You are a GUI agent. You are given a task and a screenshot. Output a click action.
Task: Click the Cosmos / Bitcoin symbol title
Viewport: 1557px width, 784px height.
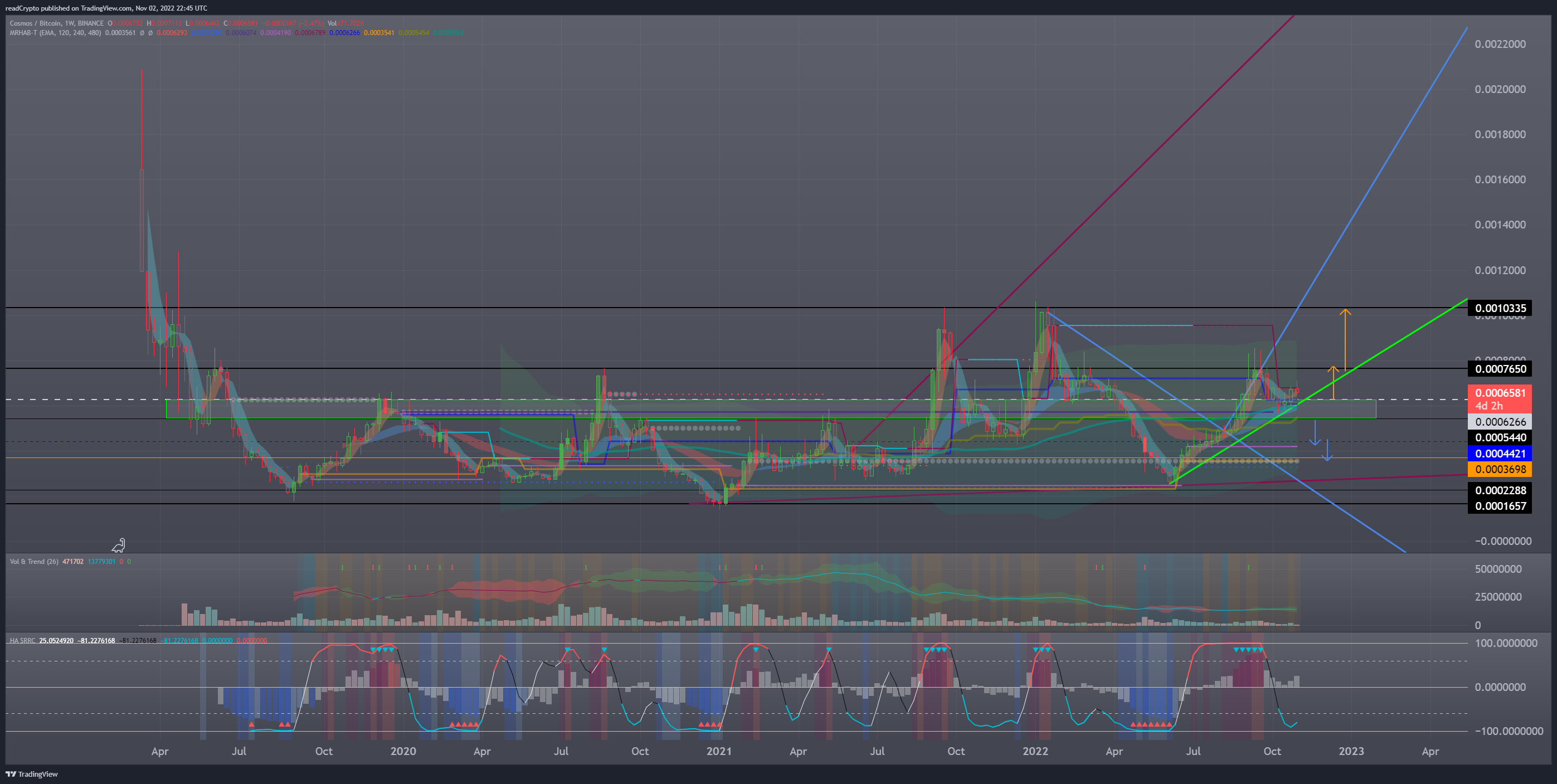(x=35, y=23)
